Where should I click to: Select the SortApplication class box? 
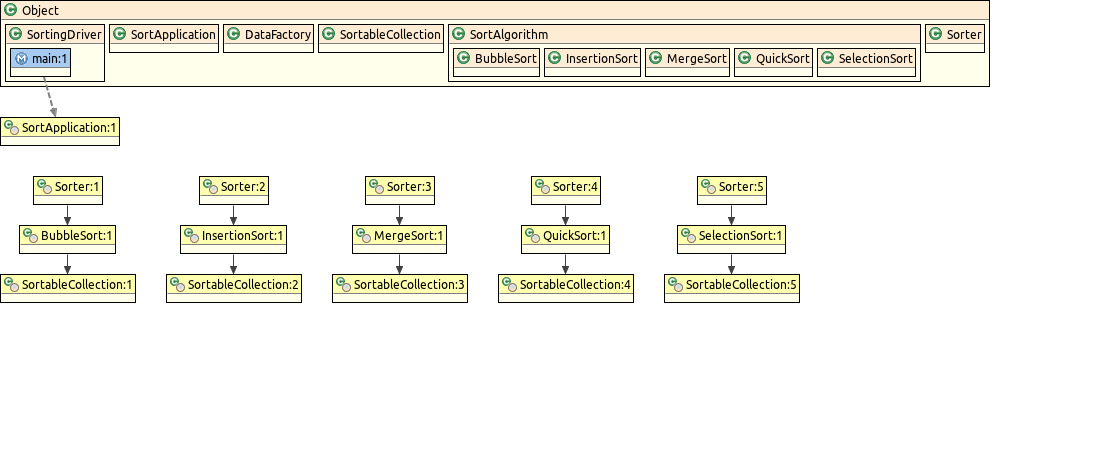[x=163, y=35]
